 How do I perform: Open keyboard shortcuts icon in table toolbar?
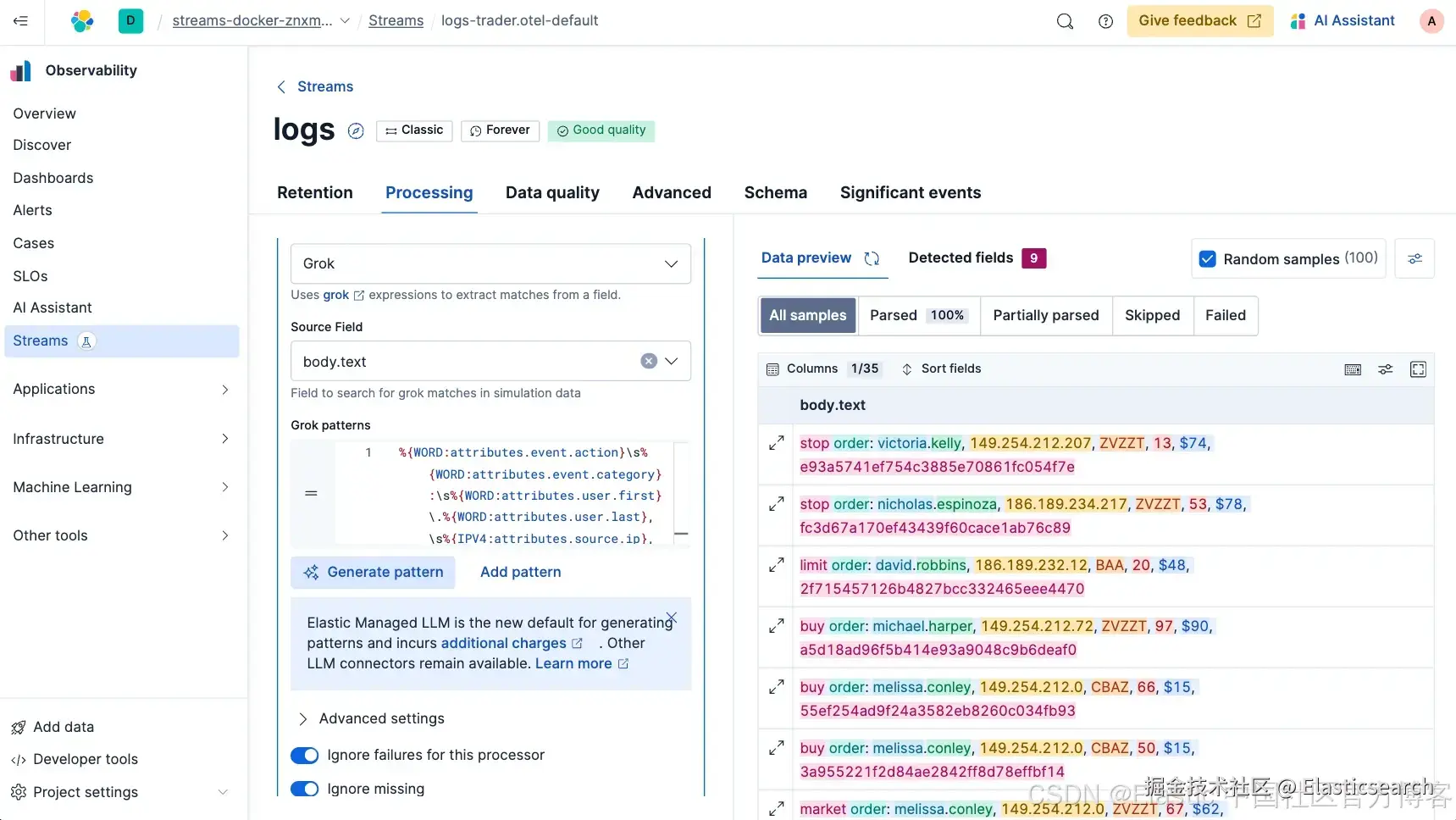(1353, 369)
